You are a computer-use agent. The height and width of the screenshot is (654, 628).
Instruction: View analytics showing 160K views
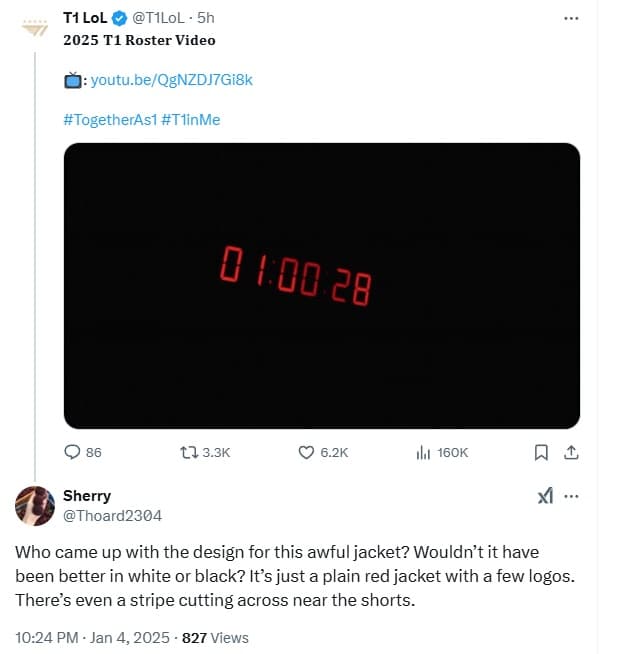[422, 452]
